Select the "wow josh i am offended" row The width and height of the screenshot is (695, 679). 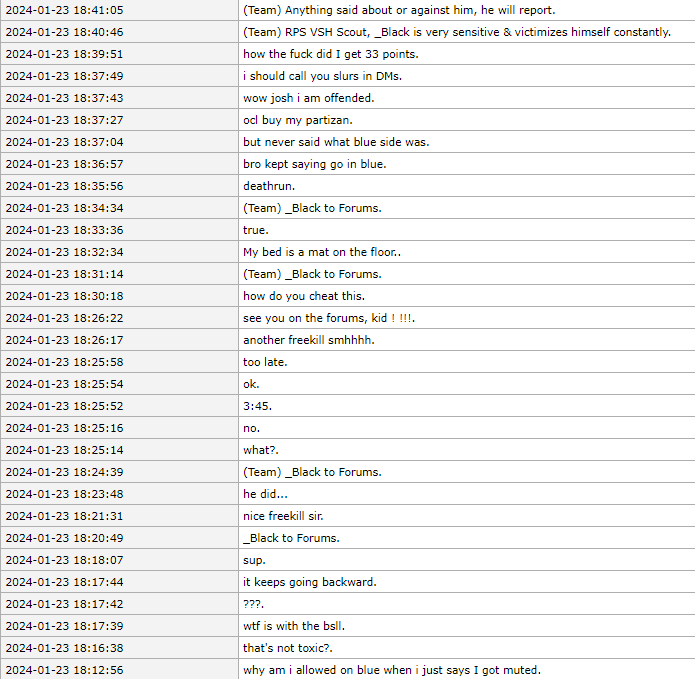308,98
